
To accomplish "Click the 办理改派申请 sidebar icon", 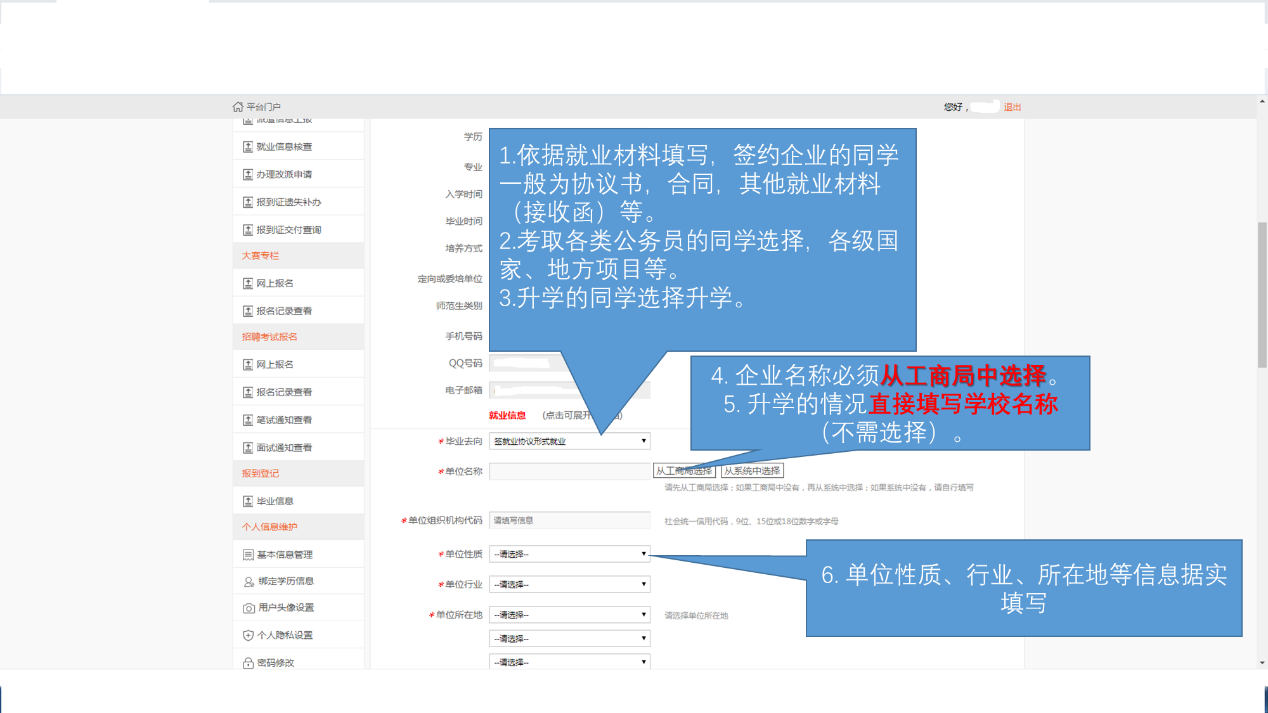I will (x=248, y=174).
